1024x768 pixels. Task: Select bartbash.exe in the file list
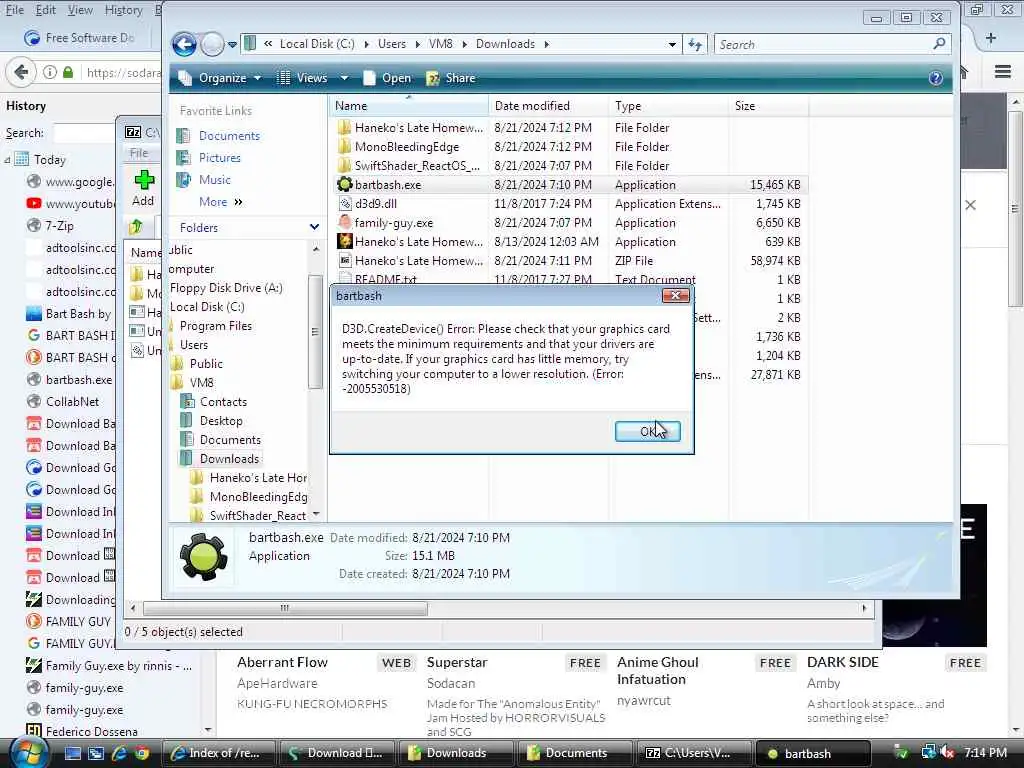coord(387,185)
